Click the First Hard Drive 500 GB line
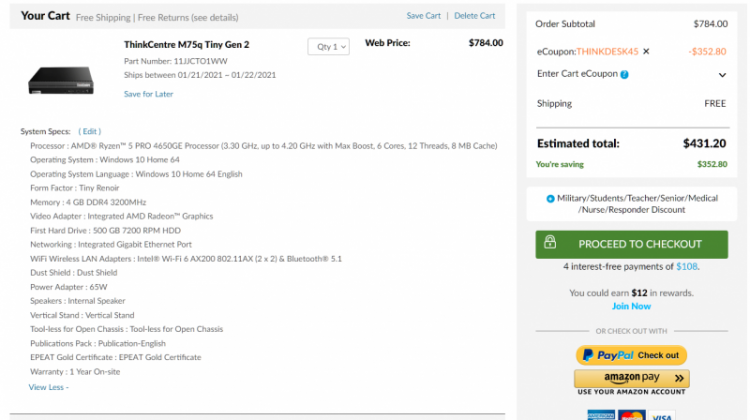 click(105, 231)
